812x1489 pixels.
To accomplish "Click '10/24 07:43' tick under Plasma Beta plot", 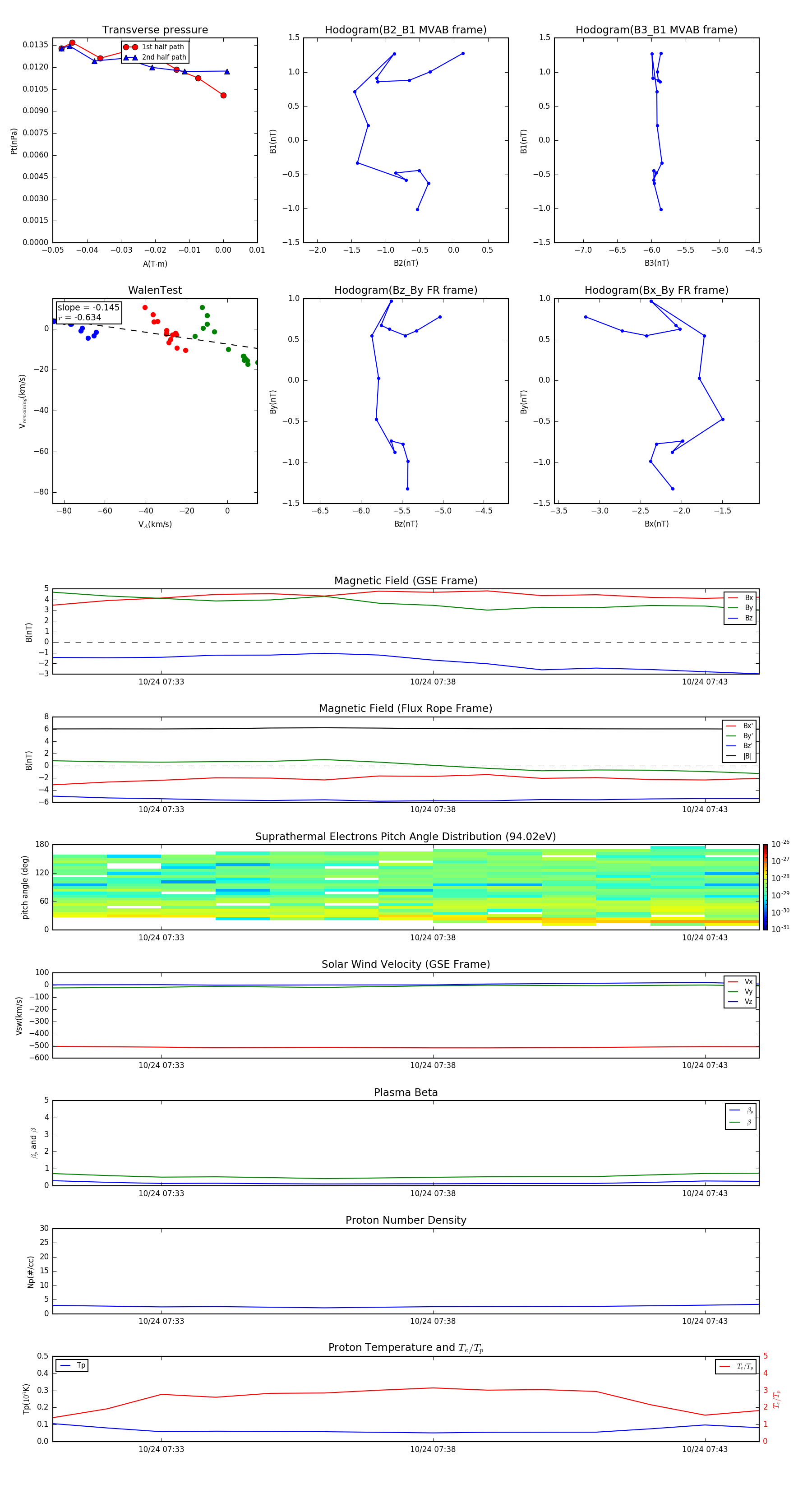I will 705,1193.
